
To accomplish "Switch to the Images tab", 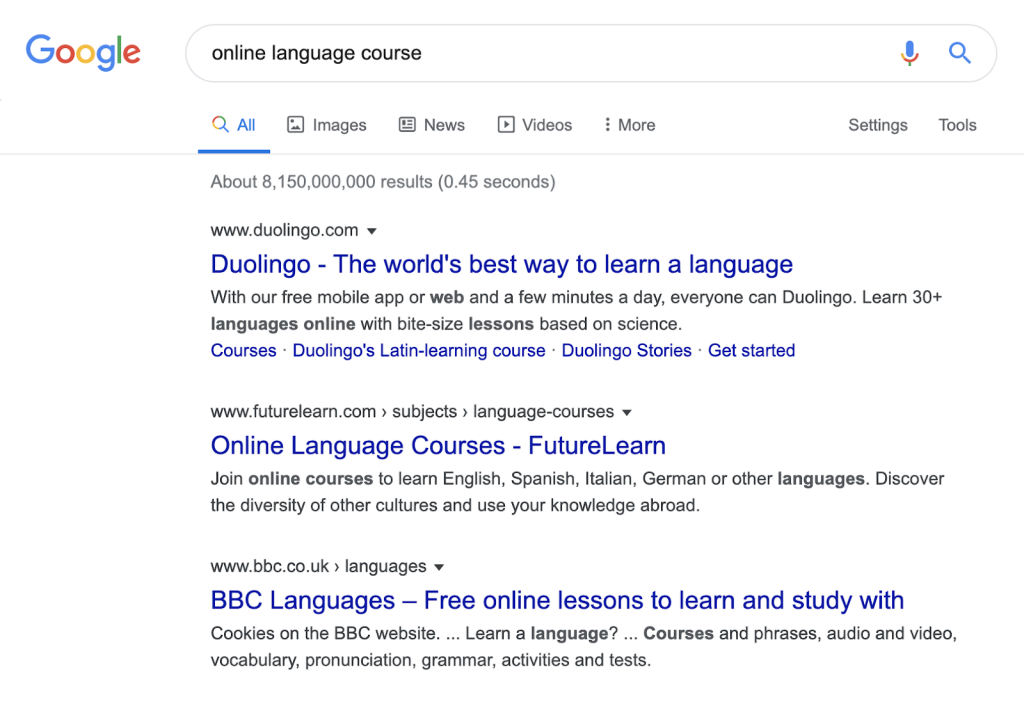I will [x=327, y=125].
